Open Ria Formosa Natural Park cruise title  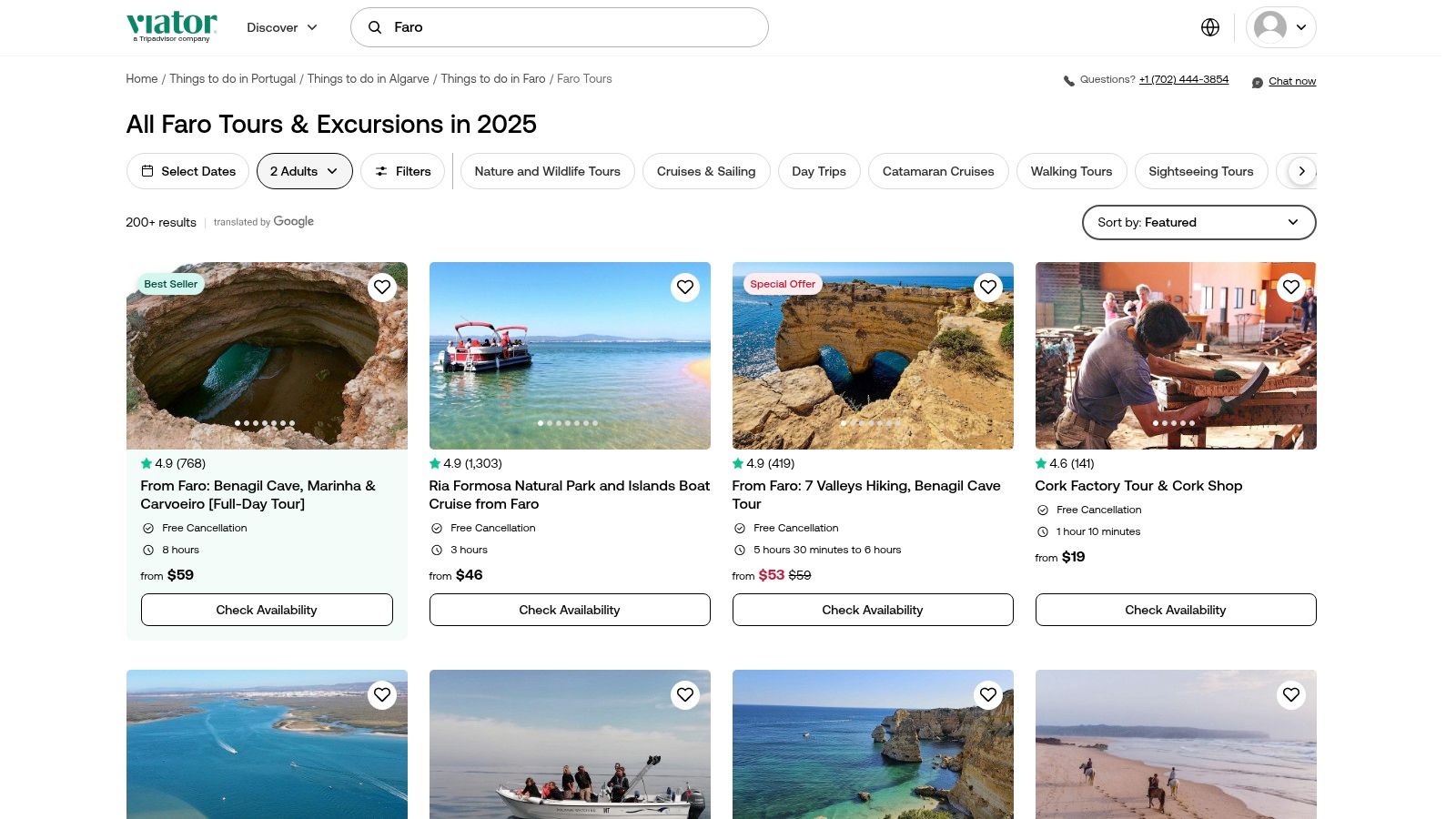point(570,495)
